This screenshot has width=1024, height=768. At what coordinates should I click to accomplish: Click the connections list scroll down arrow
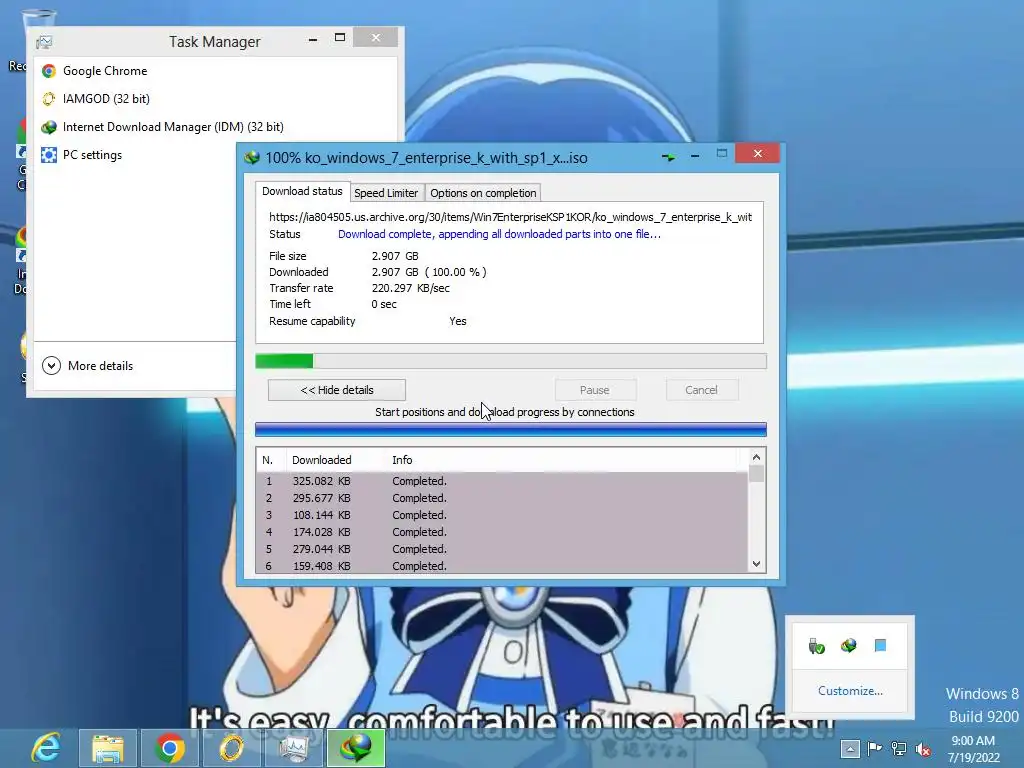(x=756, y=564)
